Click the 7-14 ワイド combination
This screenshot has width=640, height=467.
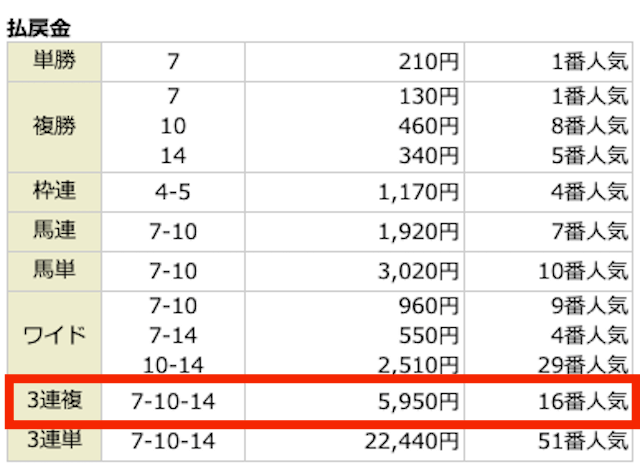173,336
